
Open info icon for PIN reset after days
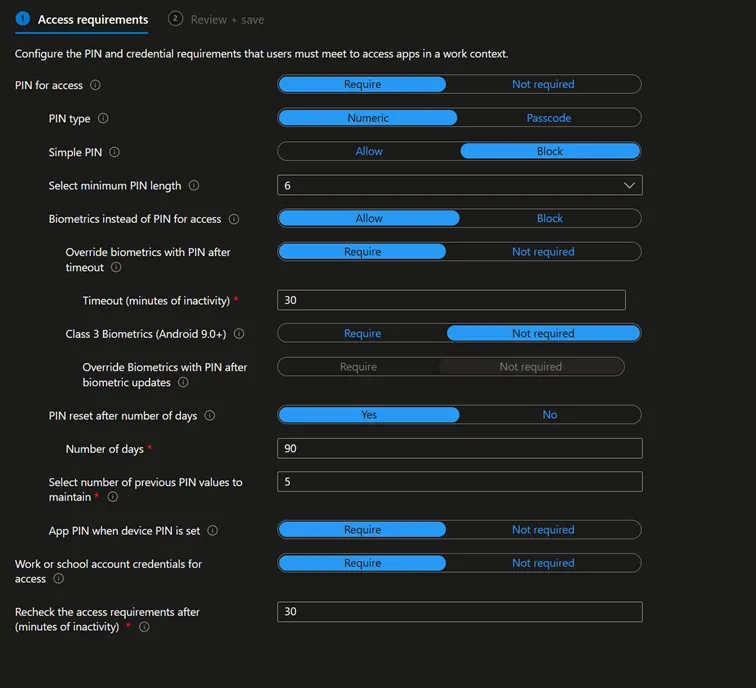click(x=210, y=416)
